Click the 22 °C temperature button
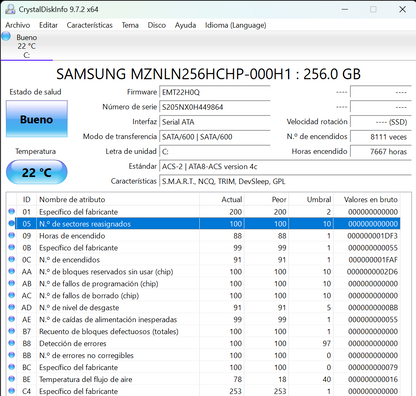The width and height of the screenshot is (416, 396). pyautogui.click(x=37, y=172)
